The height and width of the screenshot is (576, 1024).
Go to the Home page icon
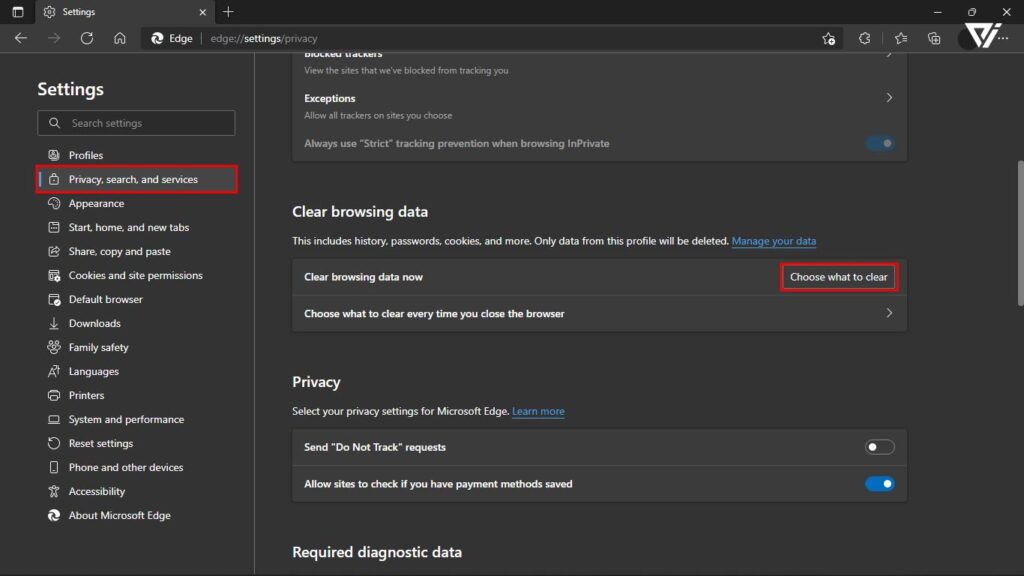tap(120, 39)
